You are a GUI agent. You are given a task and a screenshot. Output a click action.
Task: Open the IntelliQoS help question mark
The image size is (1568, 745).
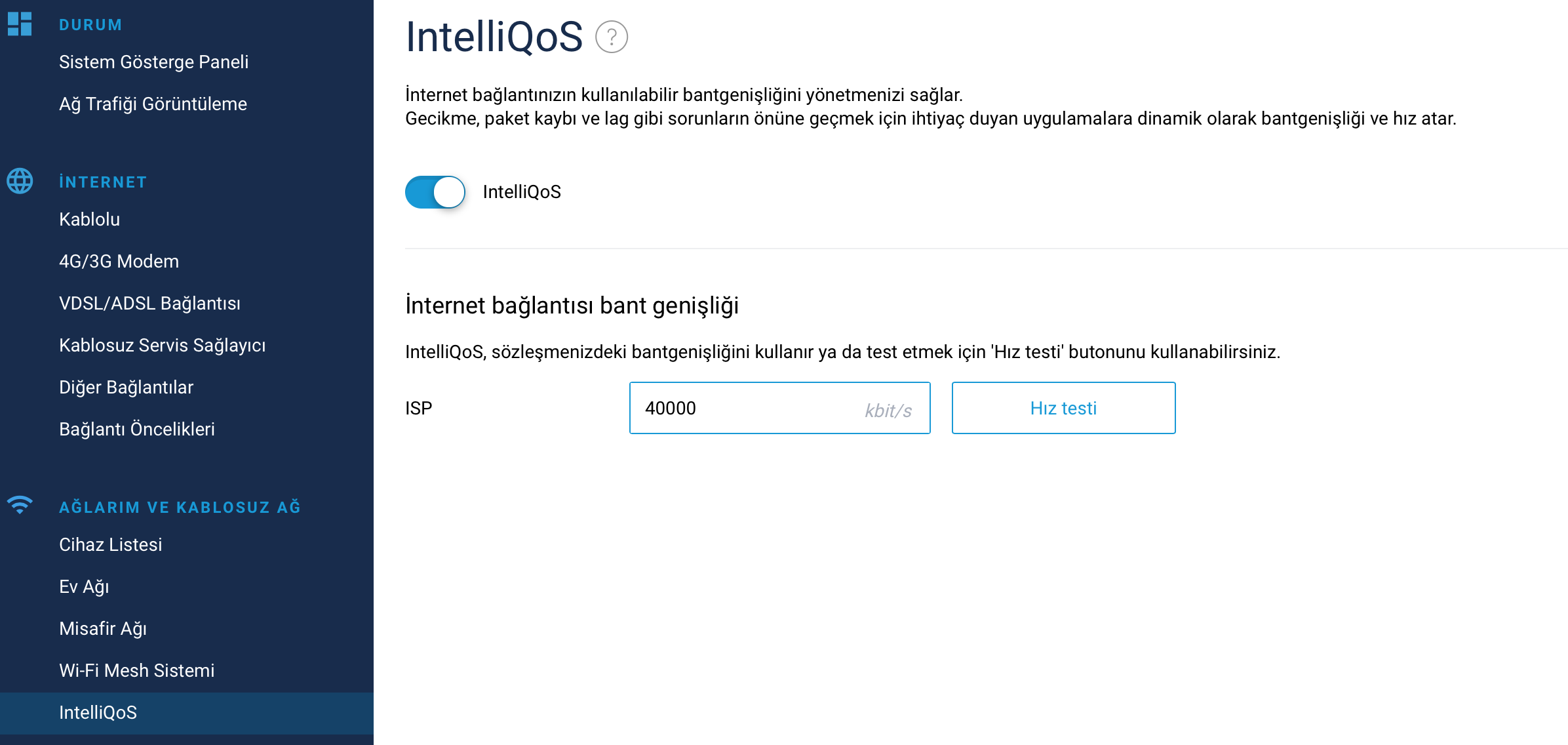[612, 37]
